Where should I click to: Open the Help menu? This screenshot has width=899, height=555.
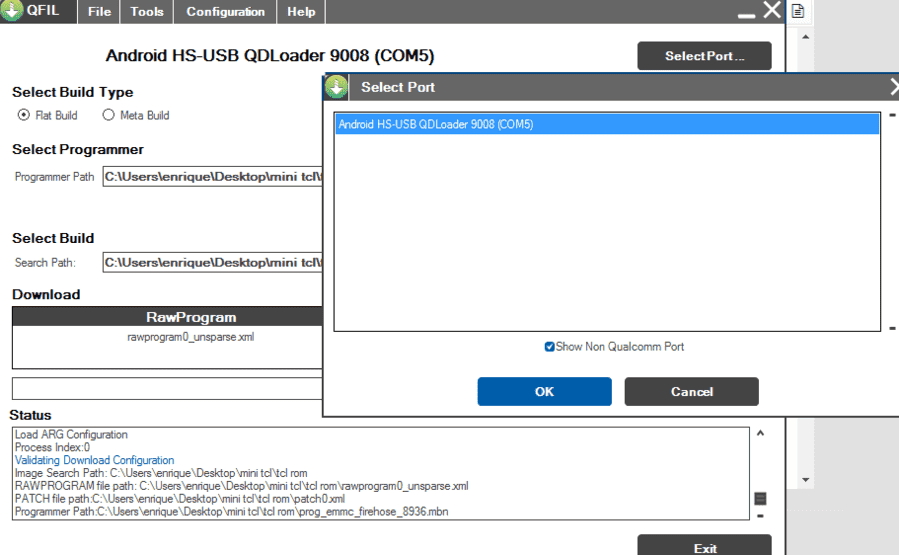tap(301, 11)
